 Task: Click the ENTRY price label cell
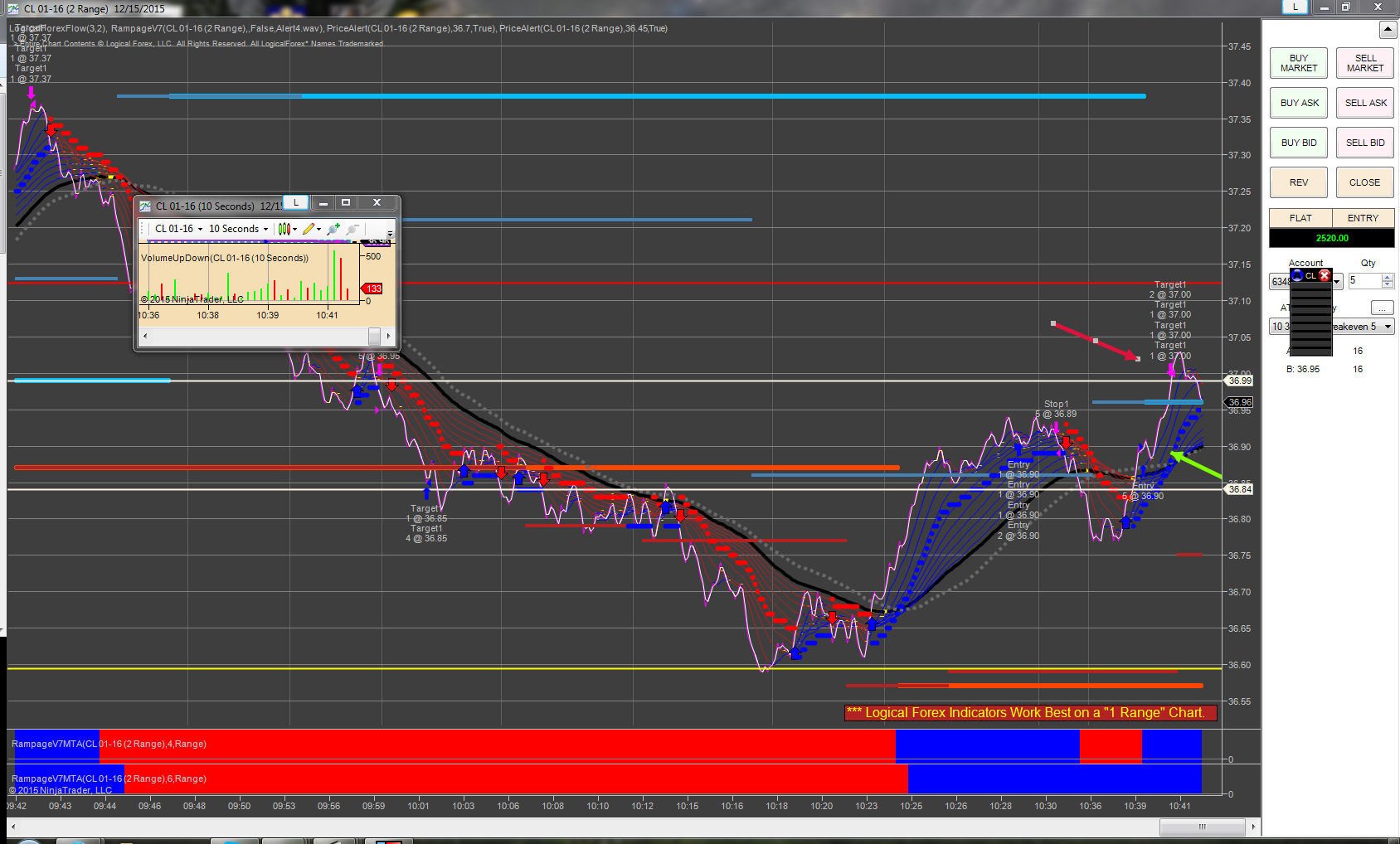pos(1363,218)
